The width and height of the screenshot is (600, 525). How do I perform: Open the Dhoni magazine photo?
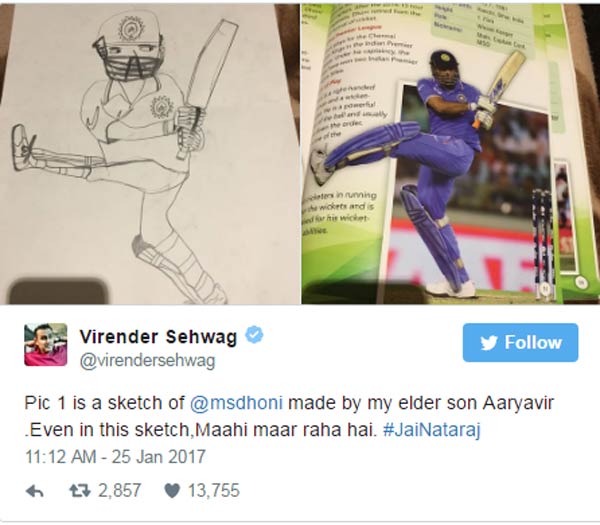coord(450,154)
